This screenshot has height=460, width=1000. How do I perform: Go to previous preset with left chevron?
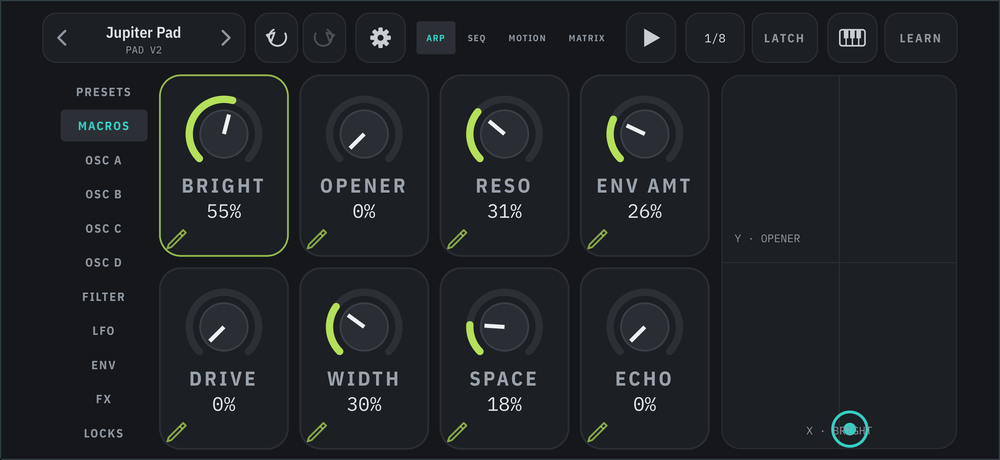(62, 38)
